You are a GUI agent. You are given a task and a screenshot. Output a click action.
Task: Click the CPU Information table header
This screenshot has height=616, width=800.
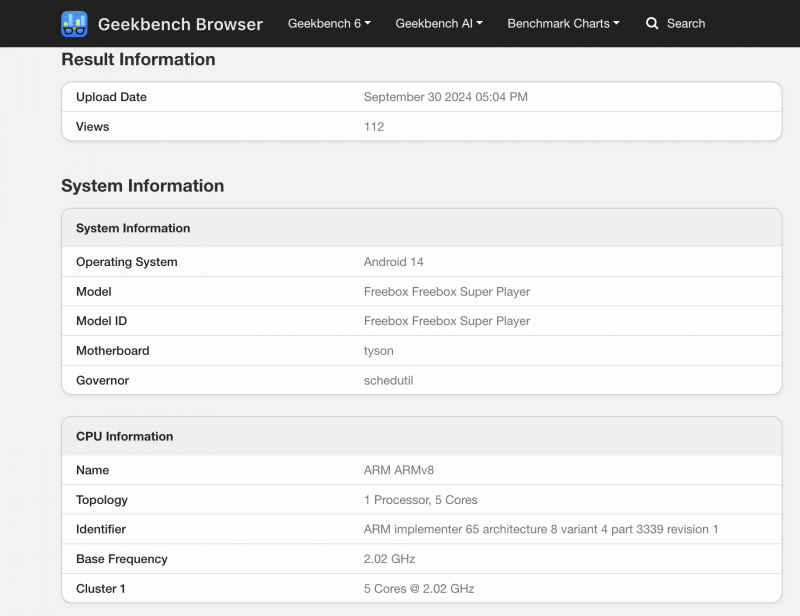click(x=124, y=436)
